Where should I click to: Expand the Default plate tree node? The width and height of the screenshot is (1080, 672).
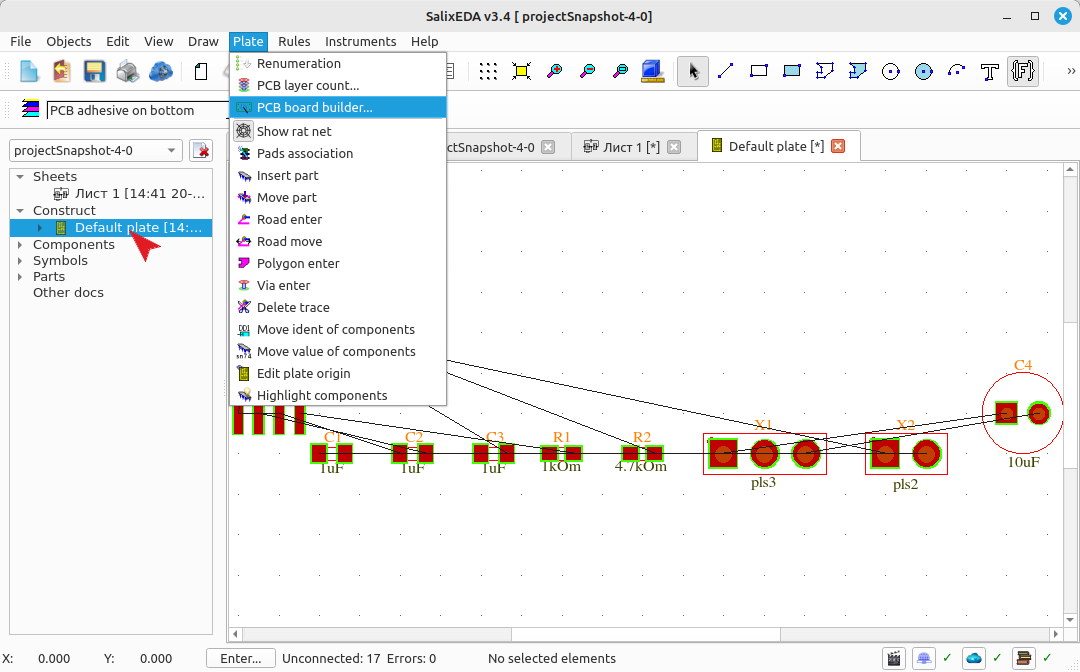(40, 227)
